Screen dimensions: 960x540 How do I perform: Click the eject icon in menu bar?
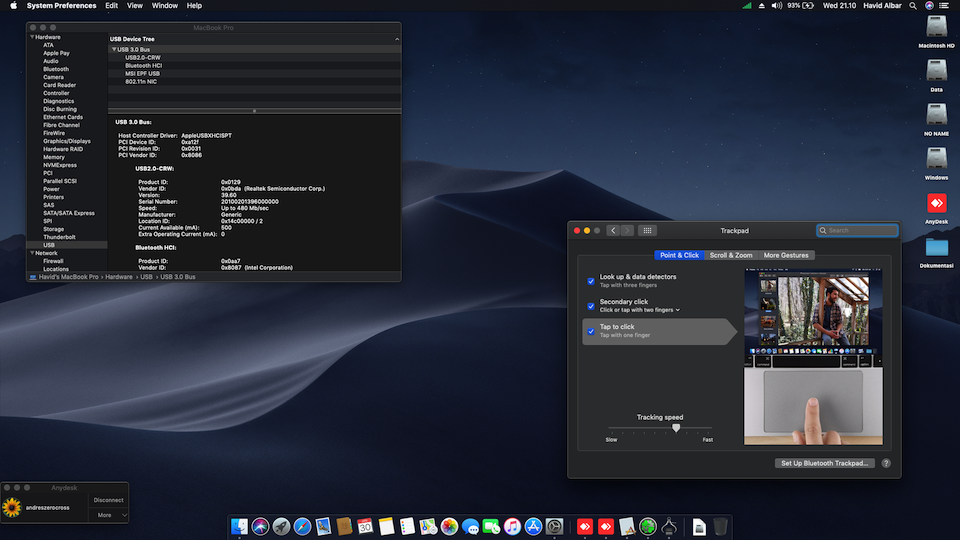pos(762,6)
